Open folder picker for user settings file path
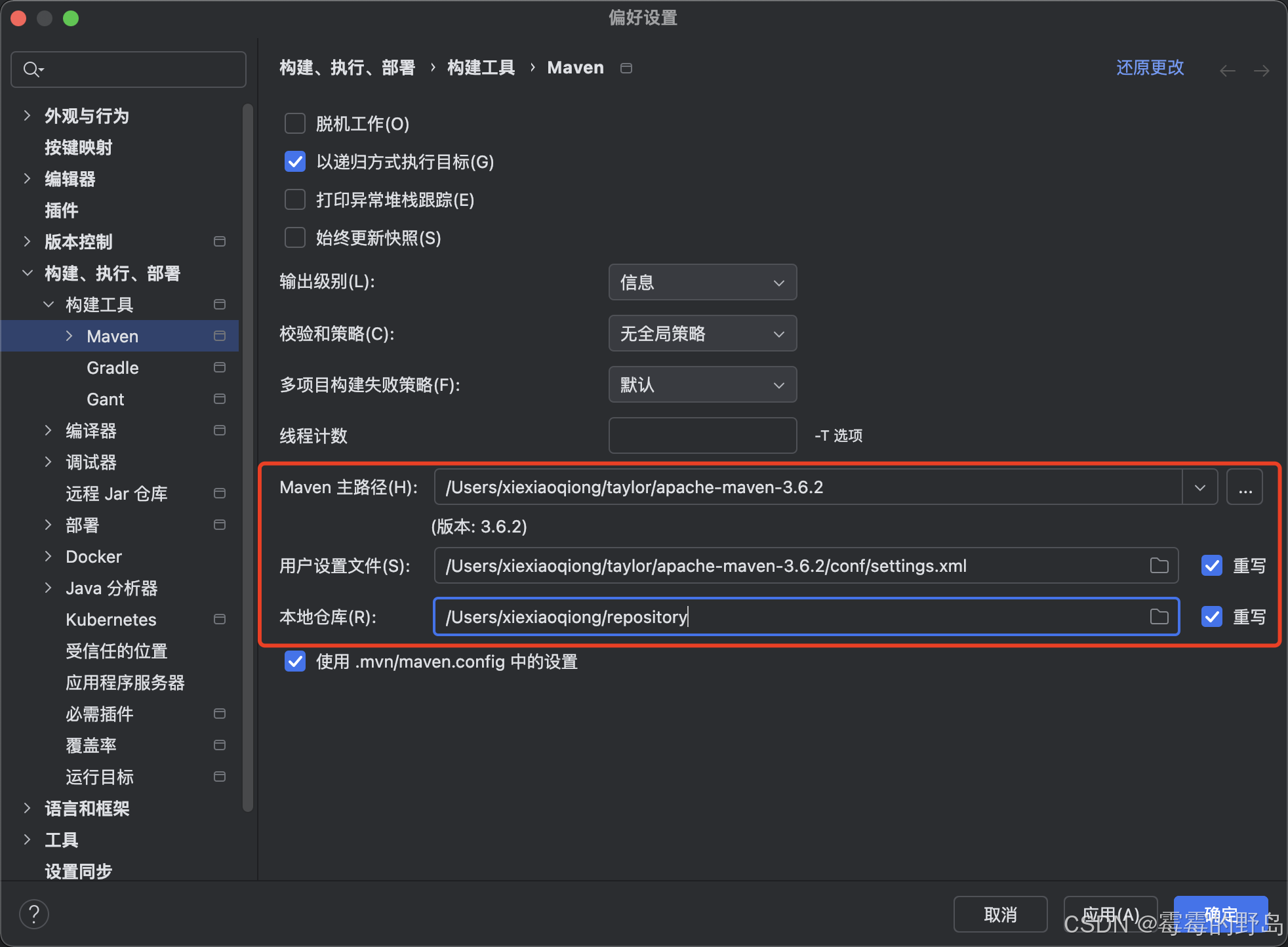The height and width of the screenshot is (947, 1288). click(x=1159, y=565)
